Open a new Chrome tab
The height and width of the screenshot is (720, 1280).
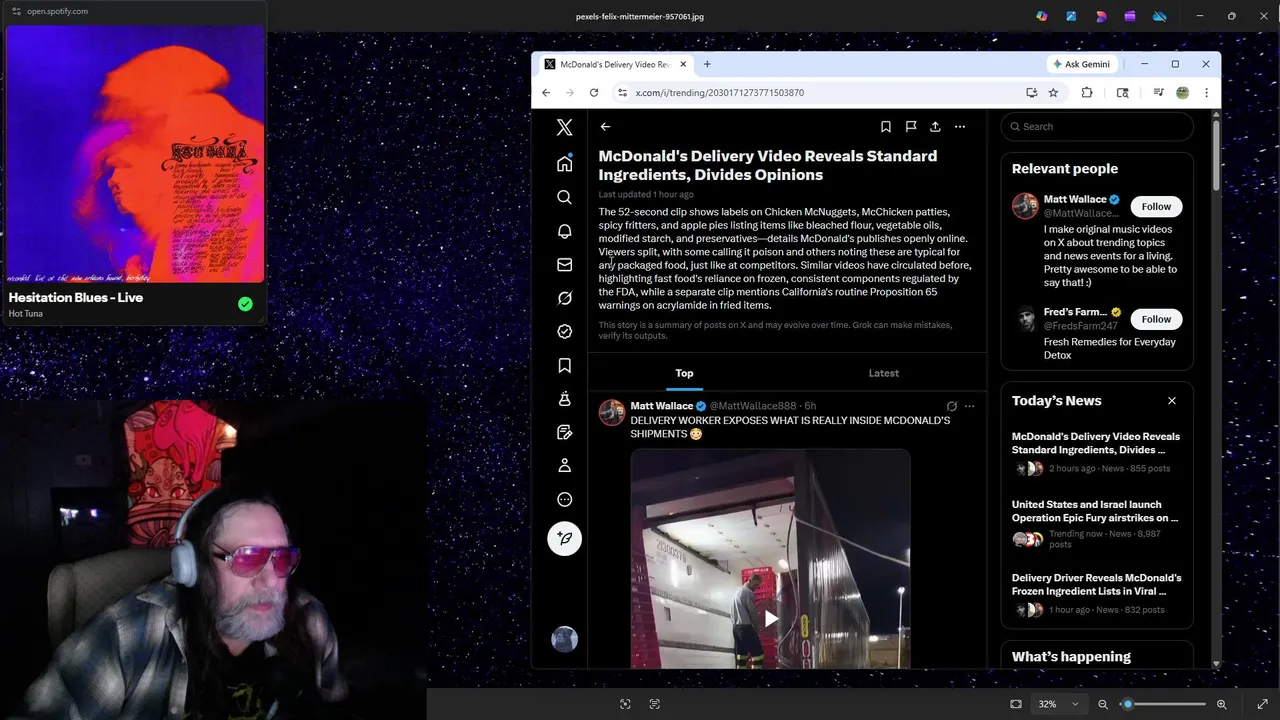click(x=707, y=64)
